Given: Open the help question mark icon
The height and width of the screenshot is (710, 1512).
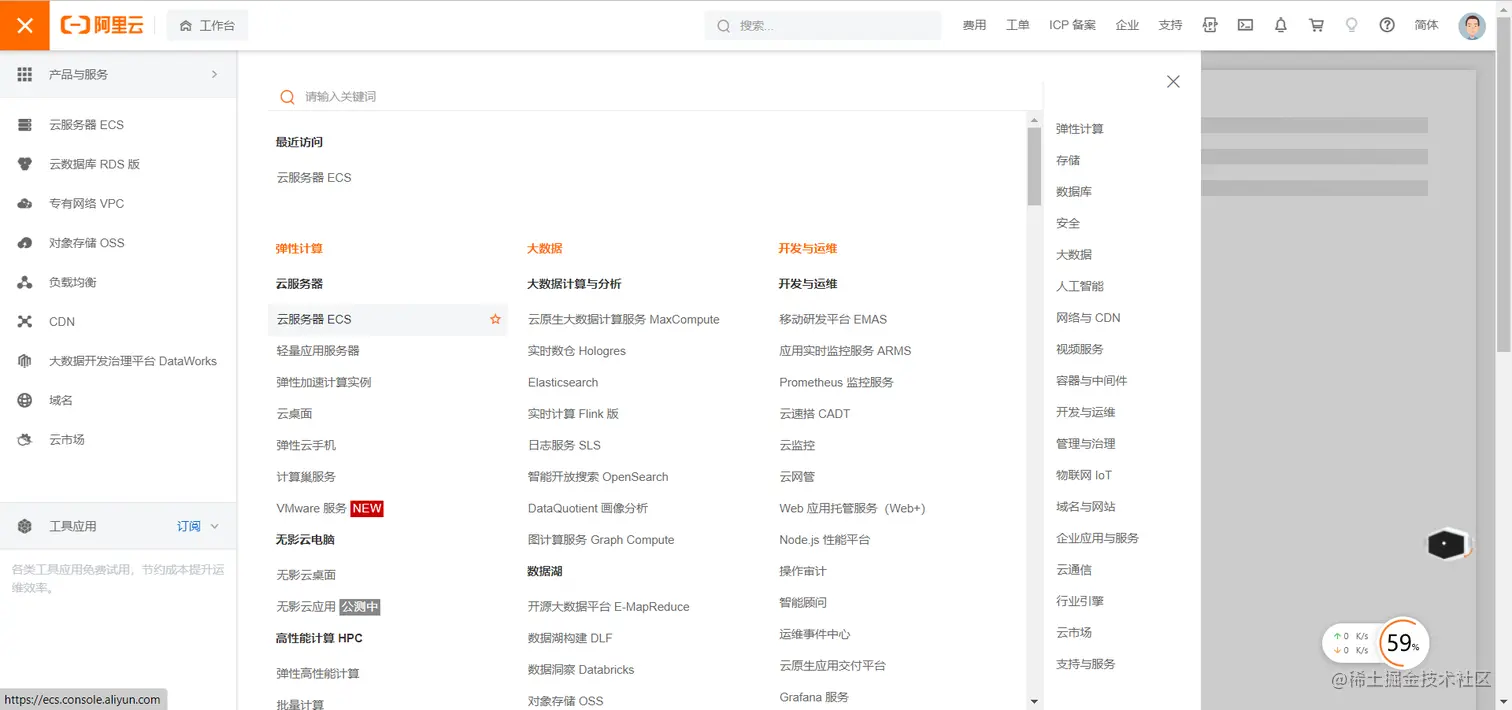Looking at the screenshot, I should pyautogui.click(x=1387, y=25).
